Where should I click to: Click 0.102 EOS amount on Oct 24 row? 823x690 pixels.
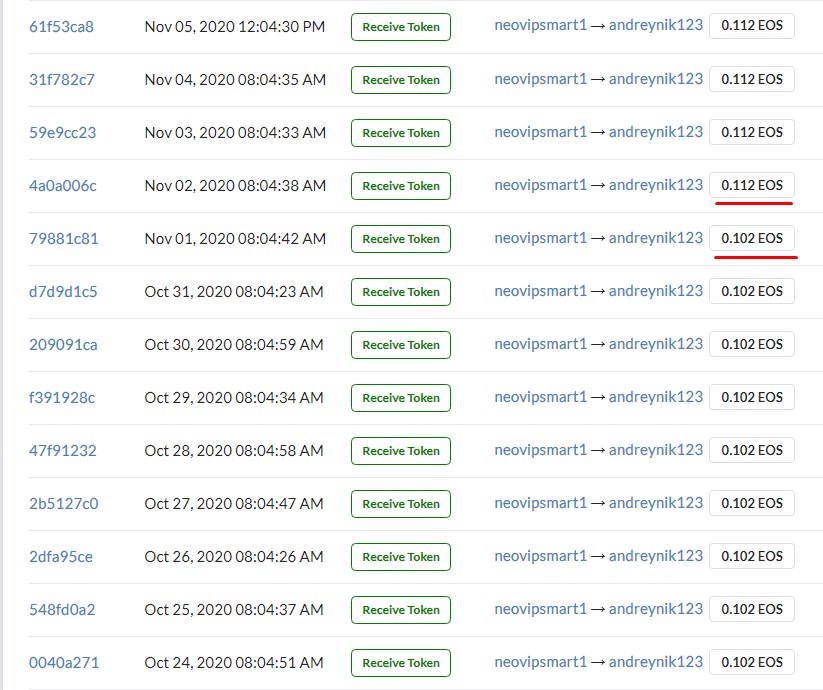pyautogui.click(x=752, y=662)
